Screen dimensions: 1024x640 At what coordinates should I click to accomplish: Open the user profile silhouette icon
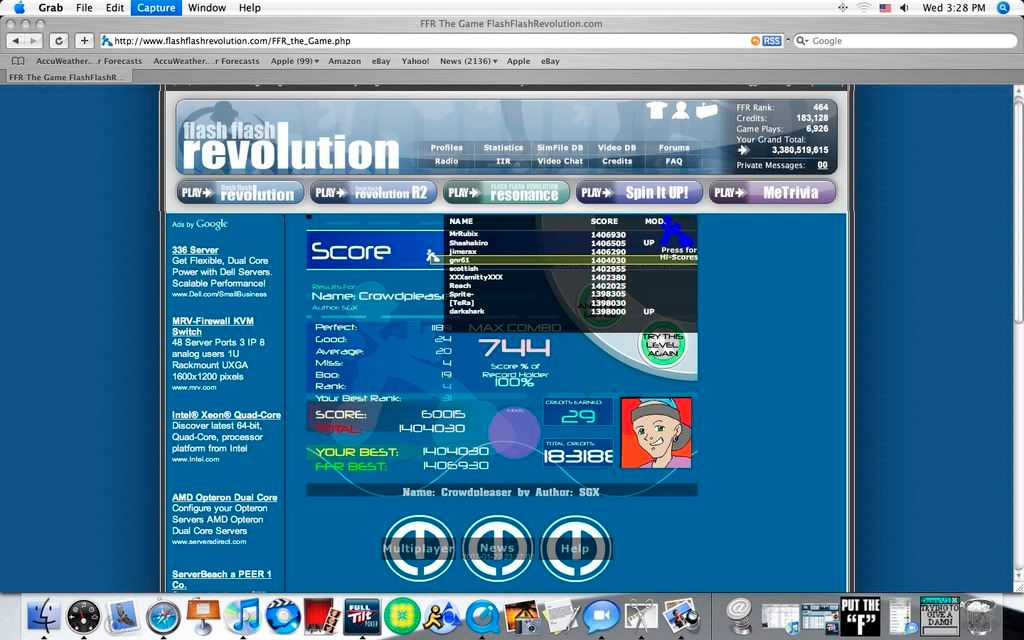(681, 110)
